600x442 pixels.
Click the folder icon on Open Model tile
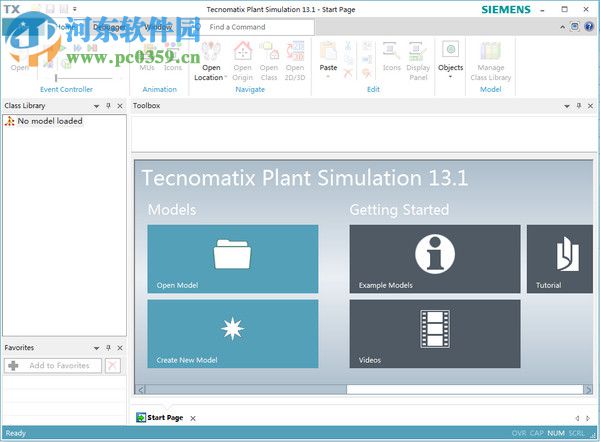[232, 254]
